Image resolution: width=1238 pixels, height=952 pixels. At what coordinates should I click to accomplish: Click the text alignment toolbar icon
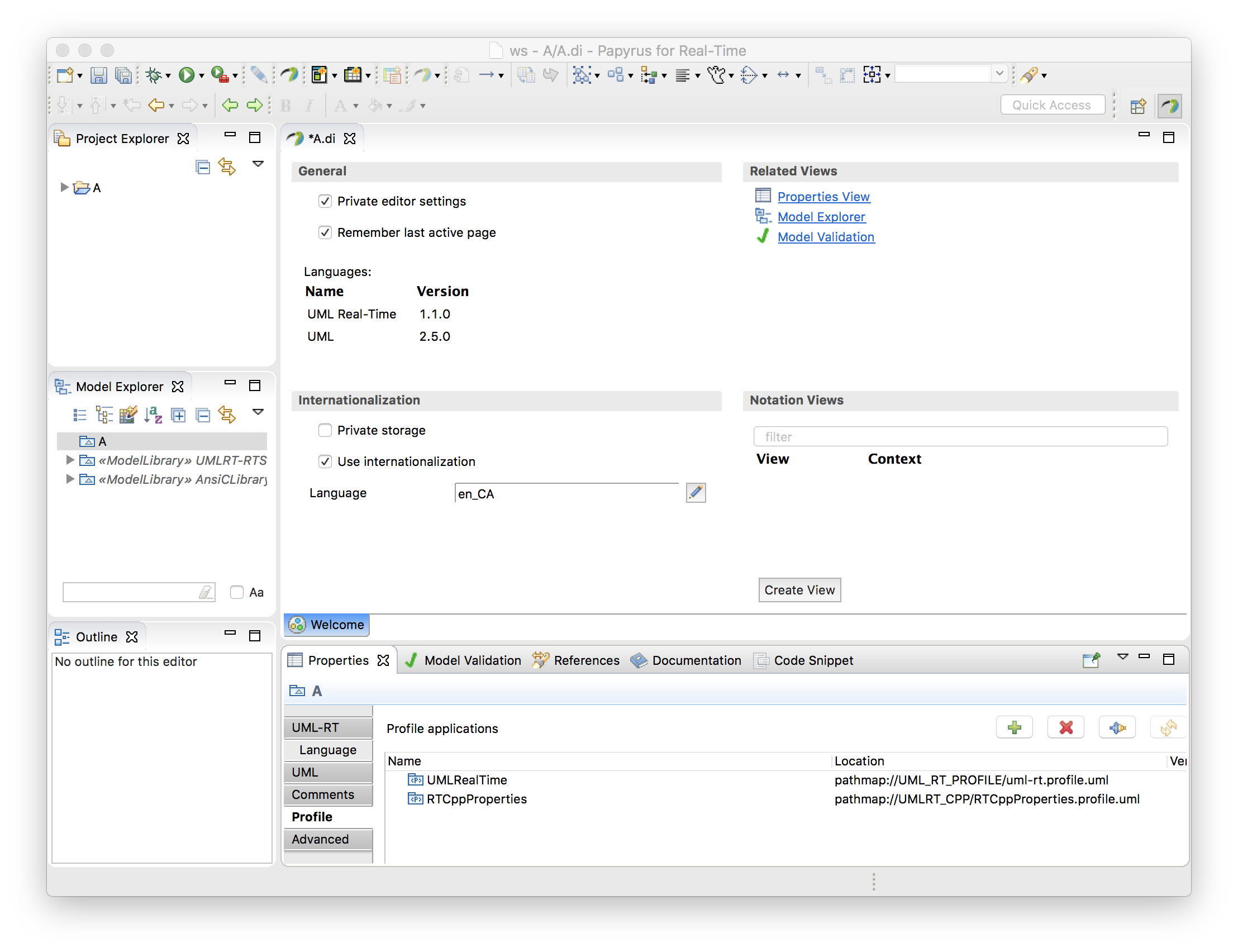click(682, 75)
